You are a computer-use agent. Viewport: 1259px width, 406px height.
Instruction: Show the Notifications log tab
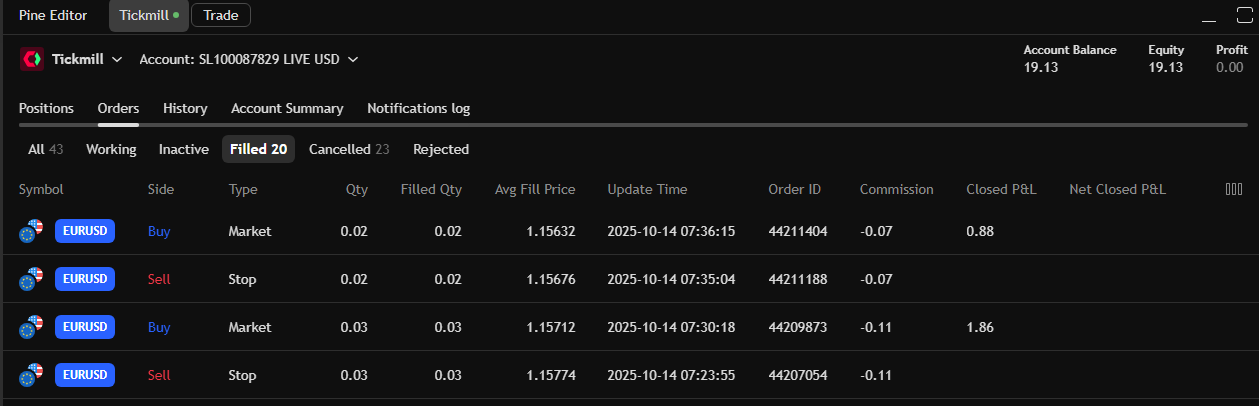point(418,108)
